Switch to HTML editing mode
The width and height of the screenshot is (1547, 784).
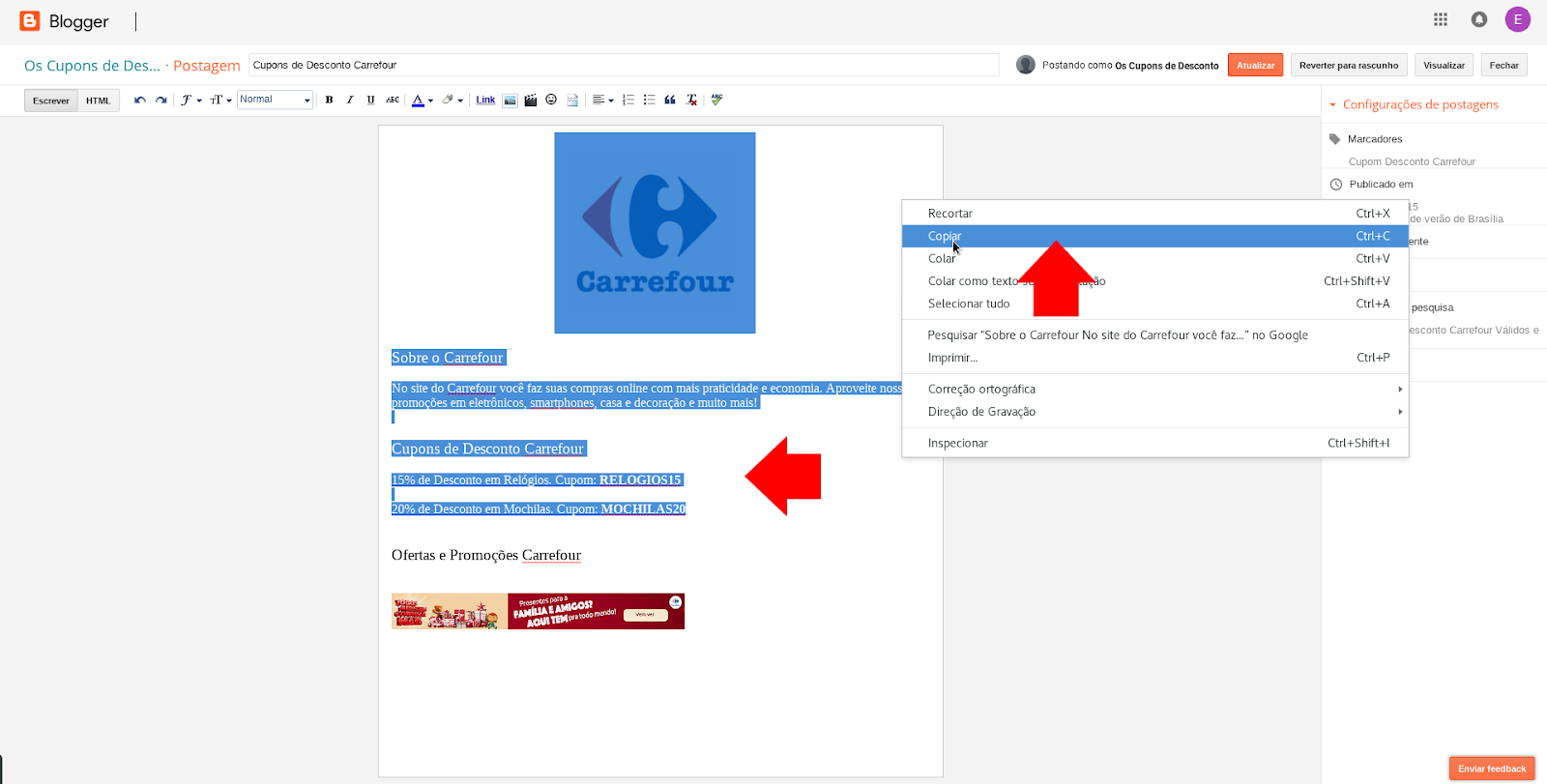[99, 101]
